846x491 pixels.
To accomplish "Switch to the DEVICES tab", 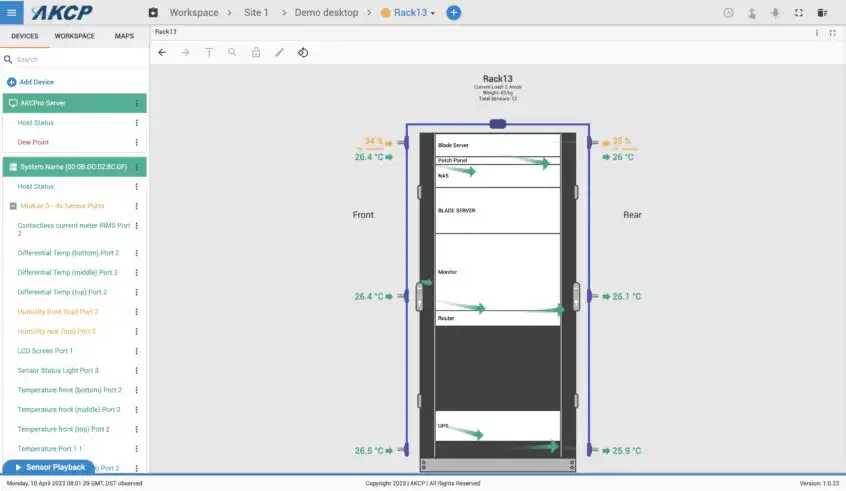I will [x=25, y=36].
